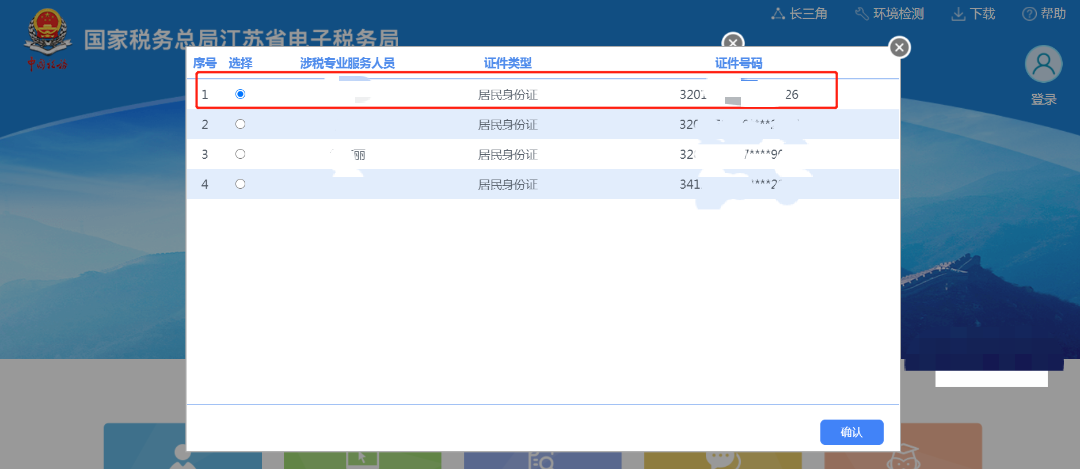Close the dialog with the rightmost X
This screenshot has height=469, width=1080.
(899, 47)
